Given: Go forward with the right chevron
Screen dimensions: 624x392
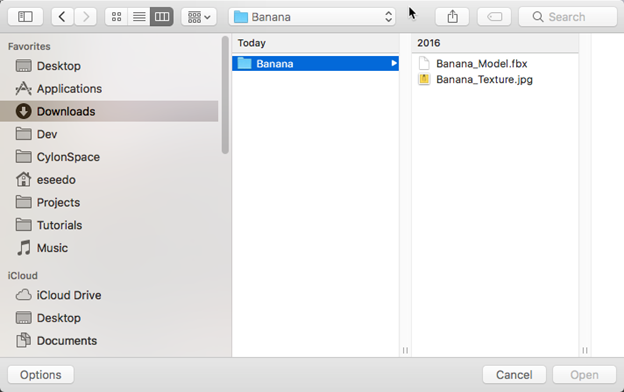Looking at the screenshot, I should pos(86,17).
